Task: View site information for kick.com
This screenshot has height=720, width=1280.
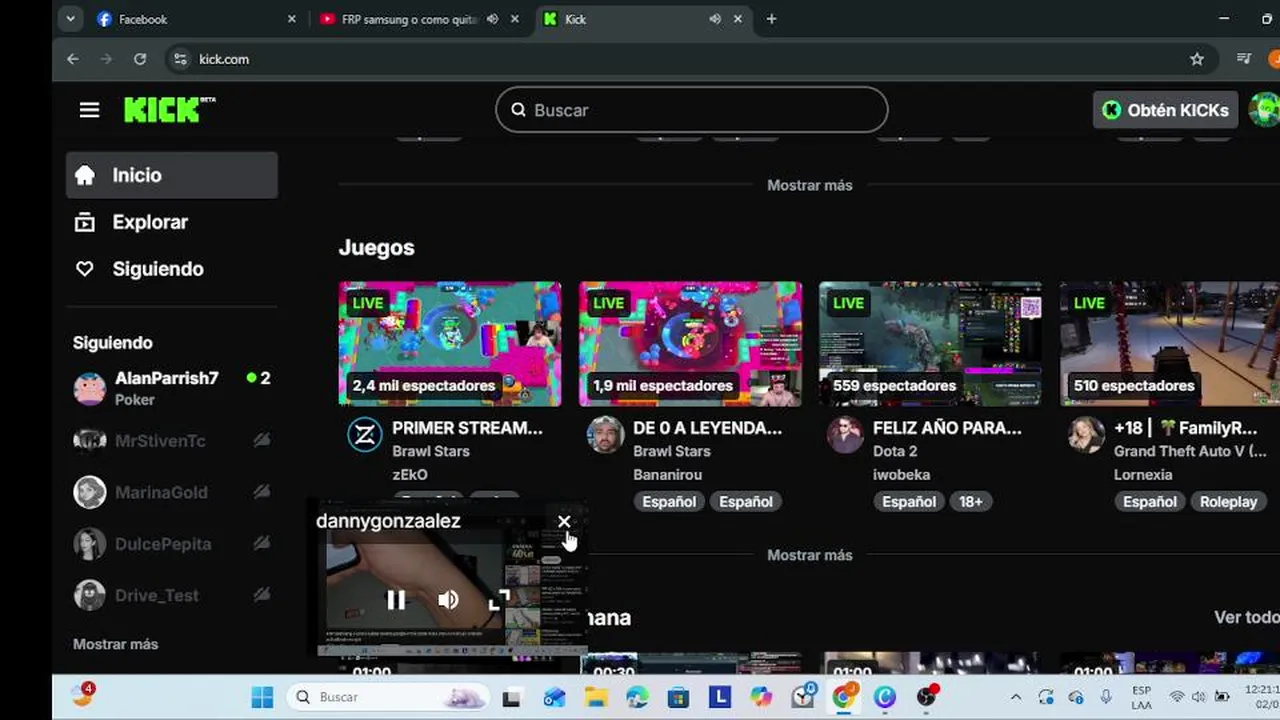Action: point(180,59)
